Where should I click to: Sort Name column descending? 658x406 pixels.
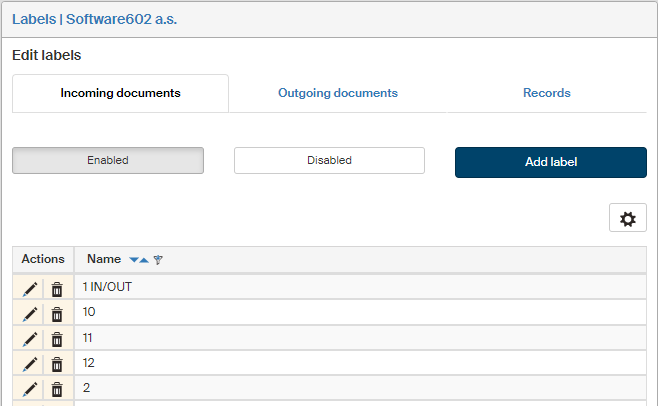134,260
